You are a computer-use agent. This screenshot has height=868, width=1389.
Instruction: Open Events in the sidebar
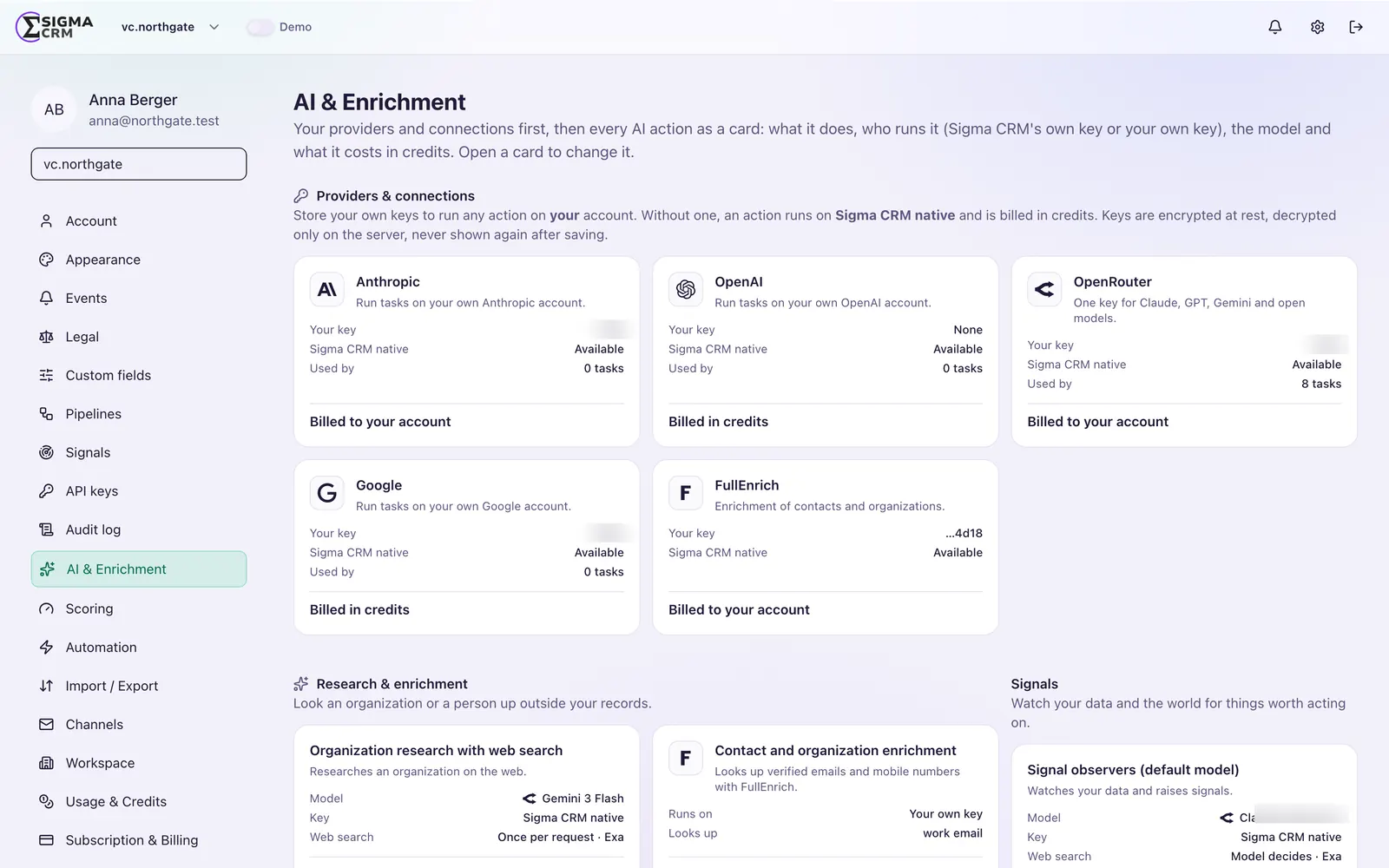coord(139,299)
